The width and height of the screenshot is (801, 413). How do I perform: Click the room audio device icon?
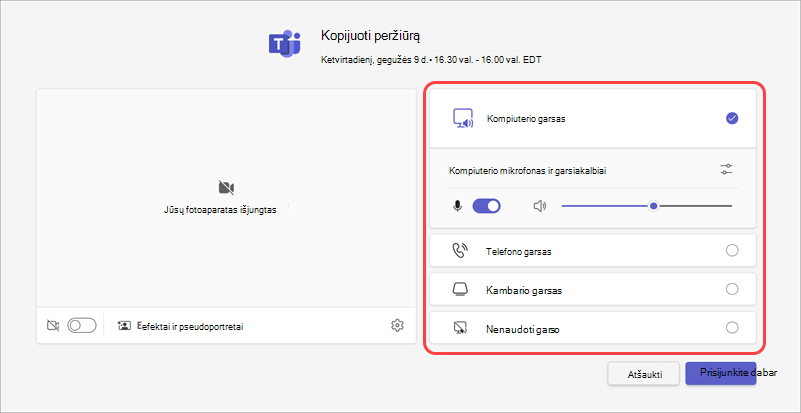(x=460, y=289)
